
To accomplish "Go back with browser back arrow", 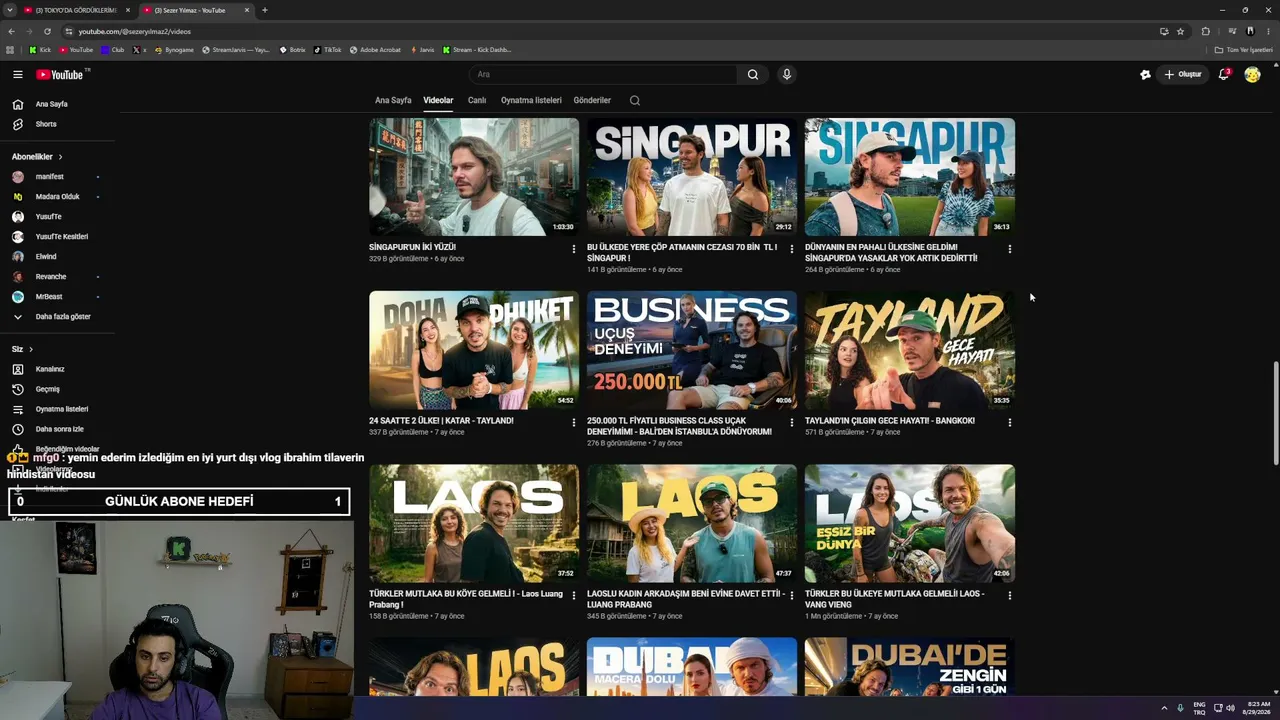I will [11, 31].
